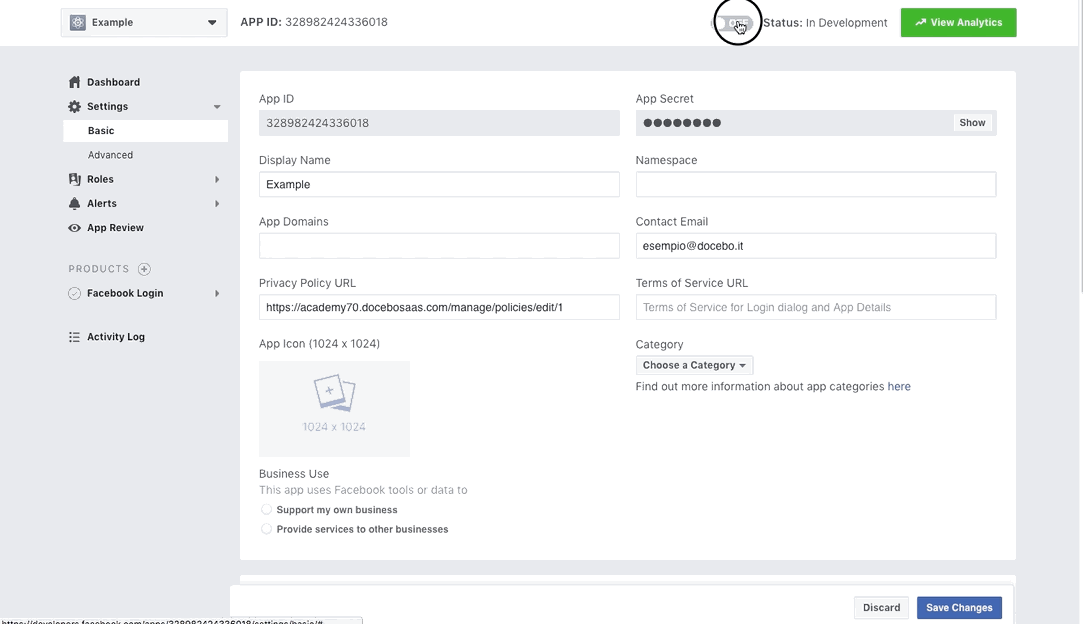Click the Alerts bell icon
The image size is (1083, 624).
[x=75, y=203]
